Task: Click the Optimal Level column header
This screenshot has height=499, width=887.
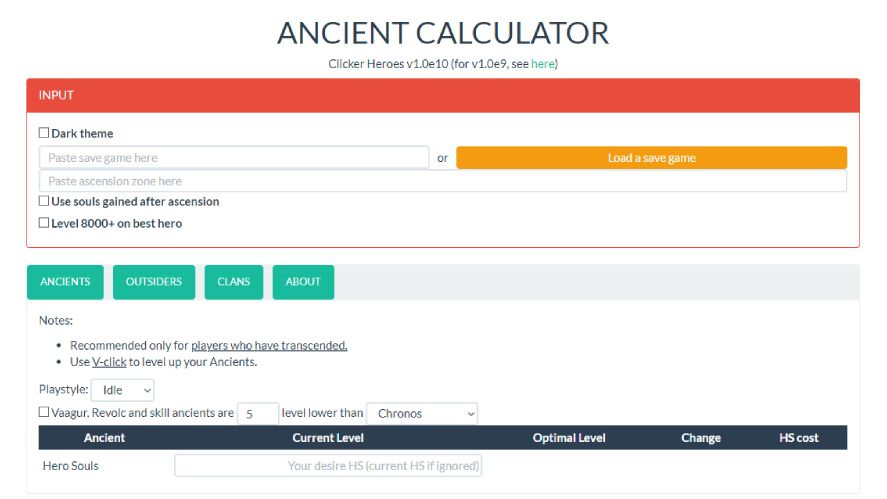Action: pos(569,438)
